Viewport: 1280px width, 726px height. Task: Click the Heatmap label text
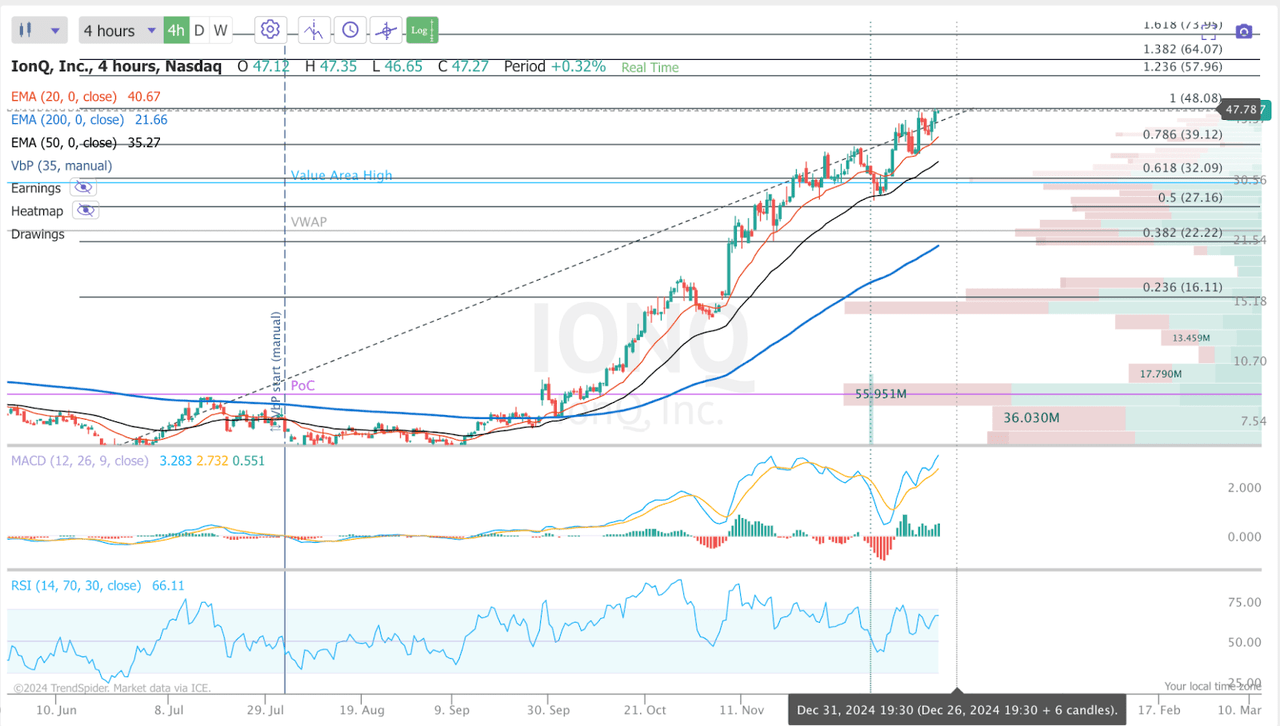[x=37, y=211]
